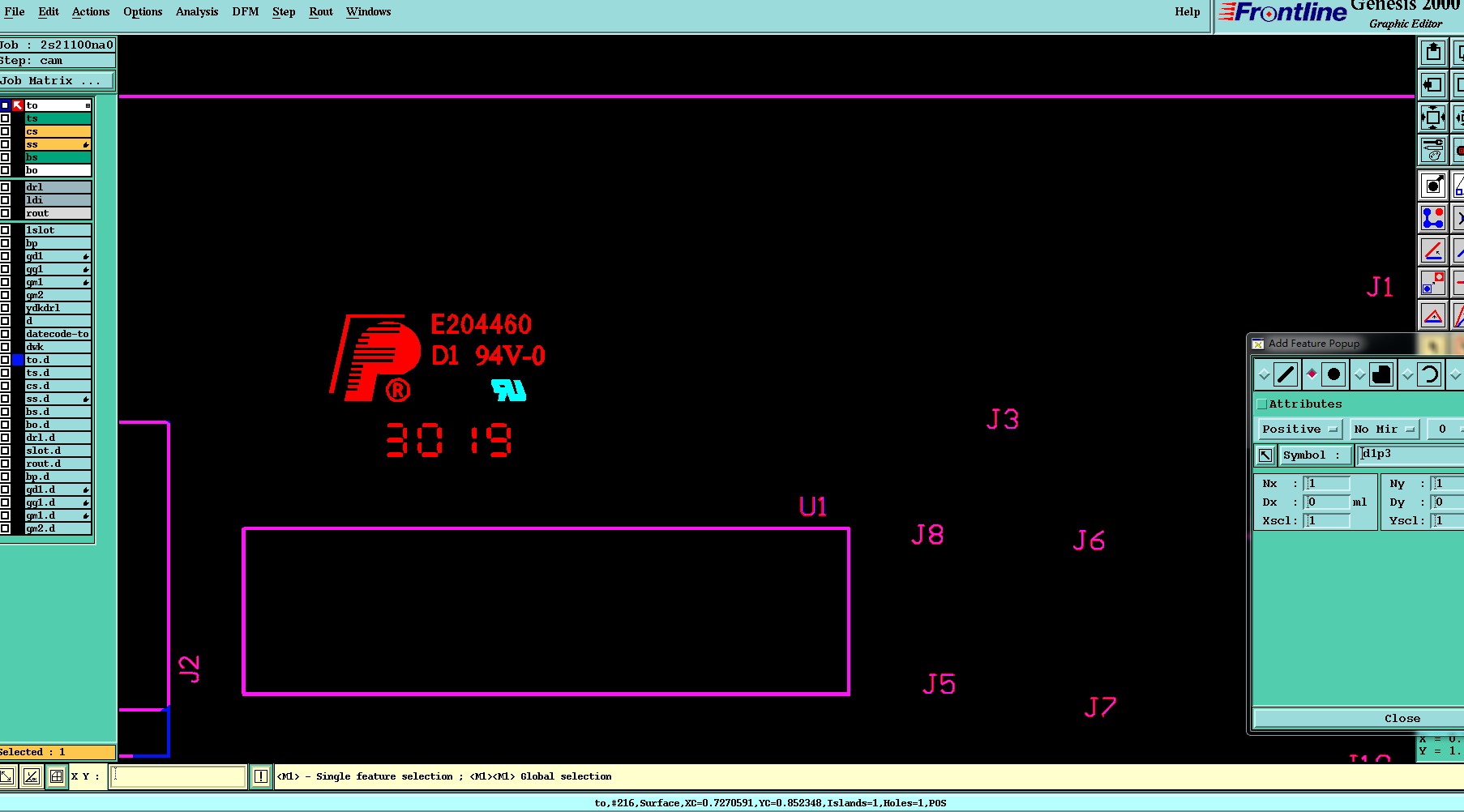Select the ss layer row
1464x812 pixels.
(58, 144)
